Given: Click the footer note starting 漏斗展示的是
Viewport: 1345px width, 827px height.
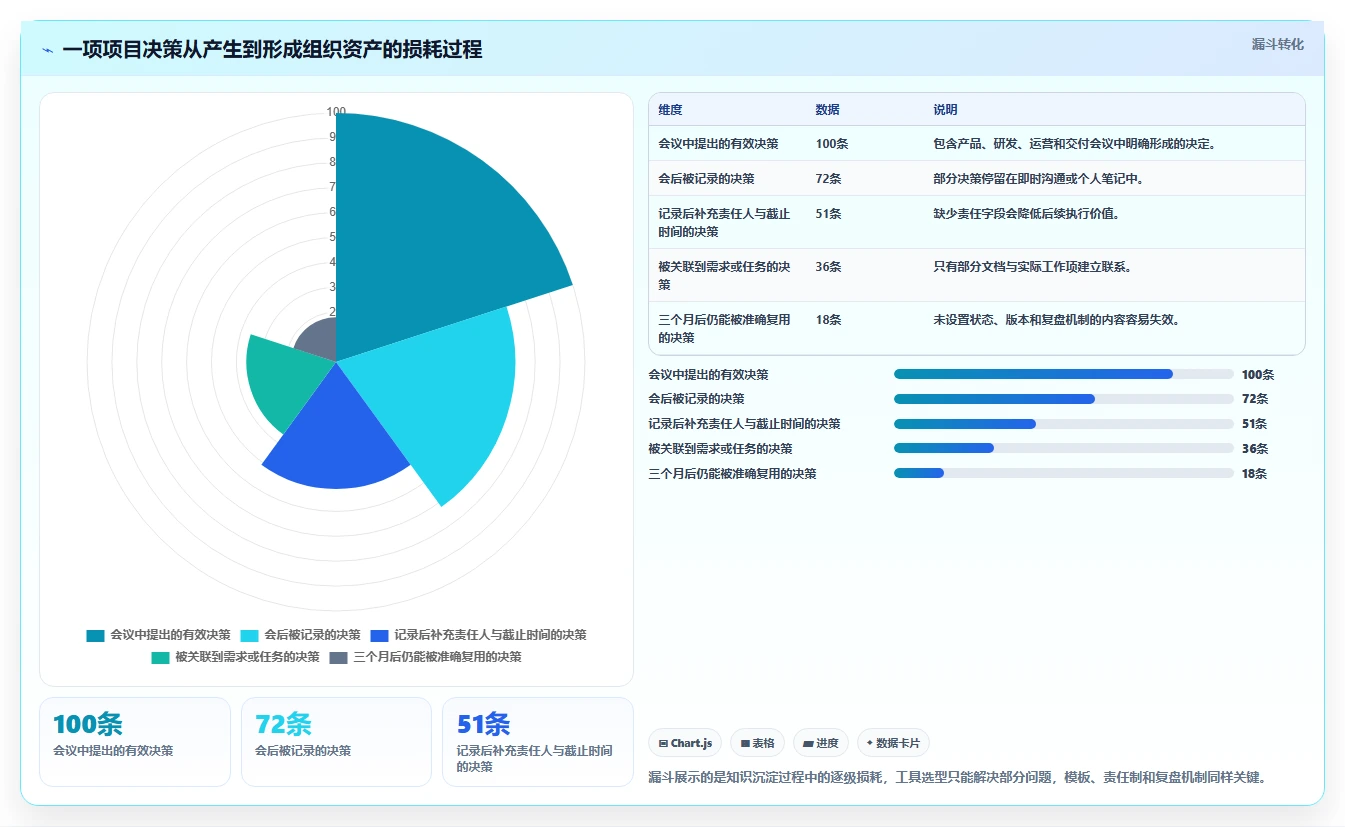Looking at the screenshot, I should pyautogui.click(x=957, y=777).
